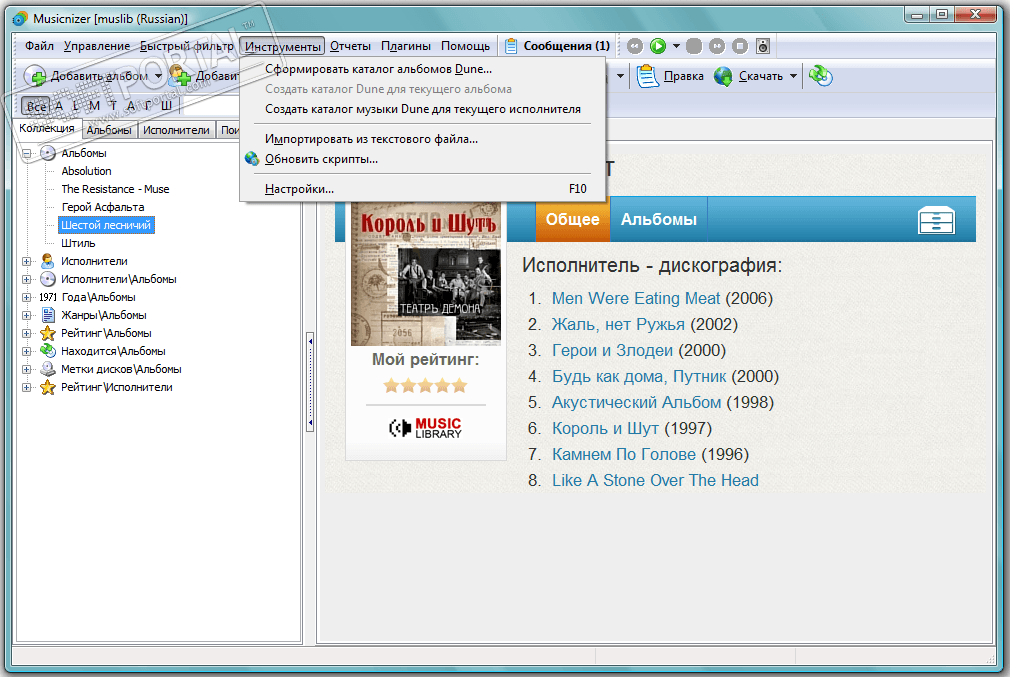Screen dimensions: 1010x677
Task: Switch to the Альбомы tab in left panel
Action: [x=109, y=130]
